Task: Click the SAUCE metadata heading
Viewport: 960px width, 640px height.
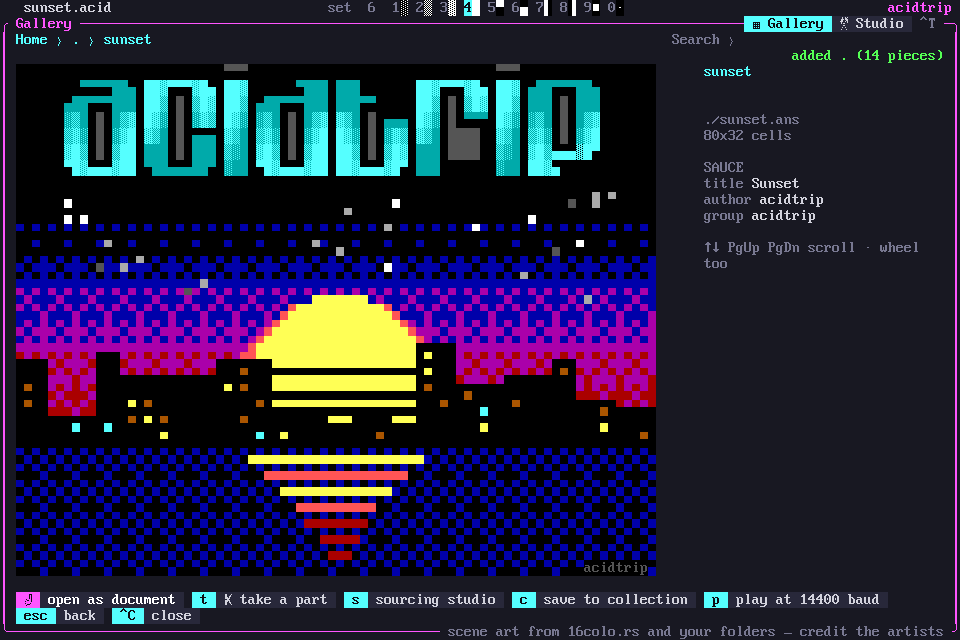Action: (723, 168)
